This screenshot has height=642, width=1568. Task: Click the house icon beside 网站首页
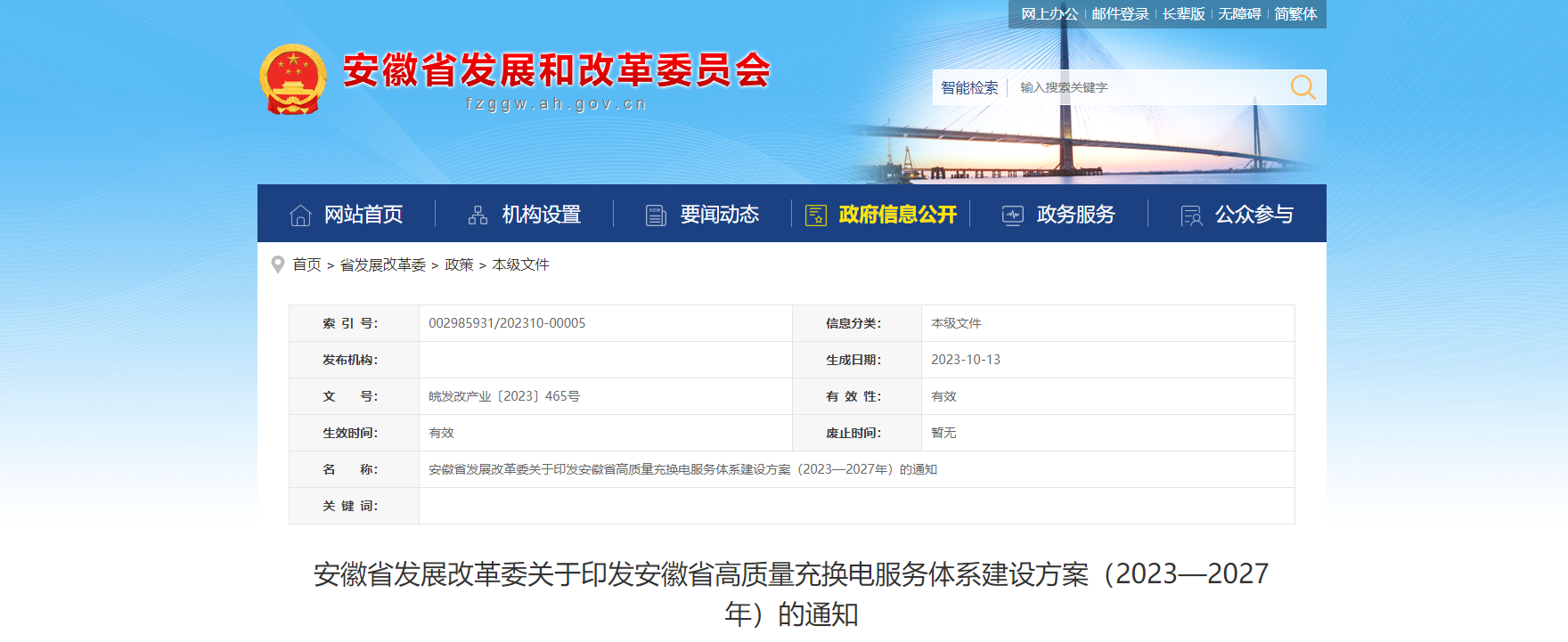(x=300, y=215)
